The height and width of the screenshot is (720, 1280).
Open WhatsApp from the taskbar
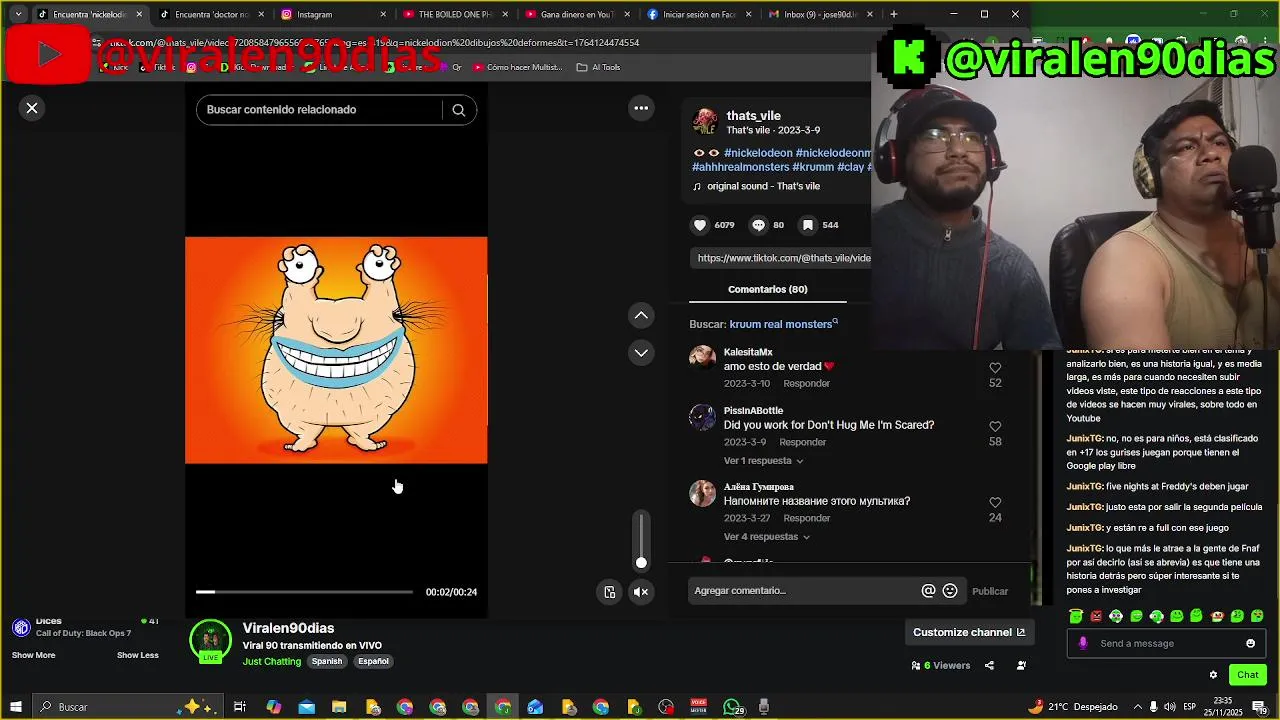(733, 707)
